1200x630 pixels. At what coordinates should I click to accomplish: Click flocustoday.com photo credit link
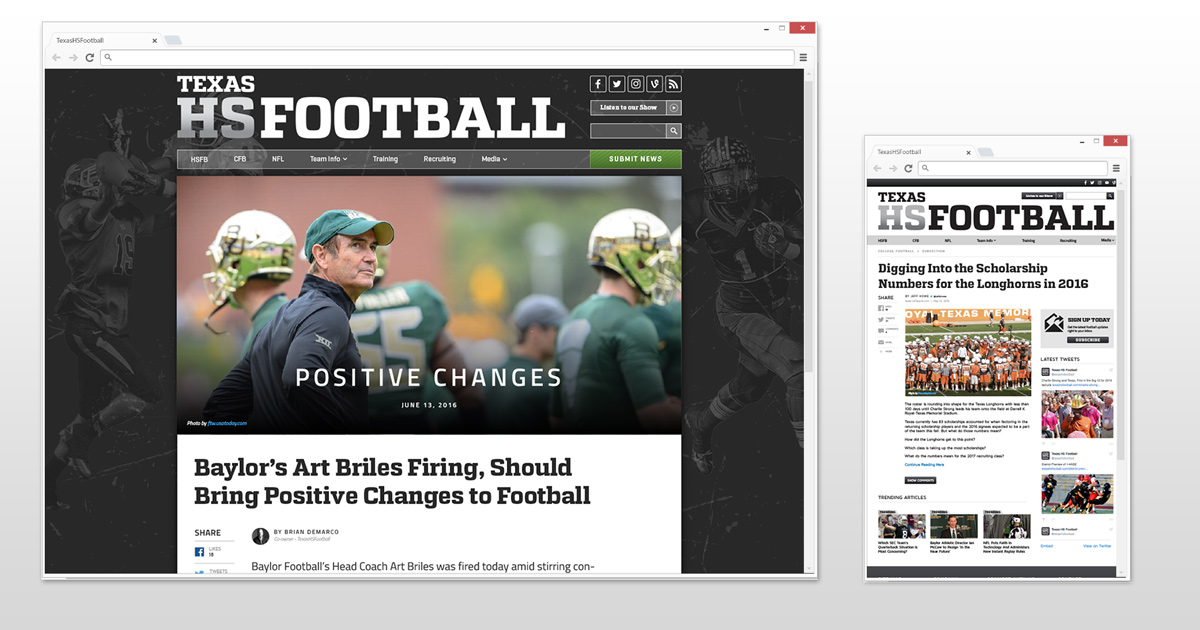pyautogui.click(x=227, y=423)
